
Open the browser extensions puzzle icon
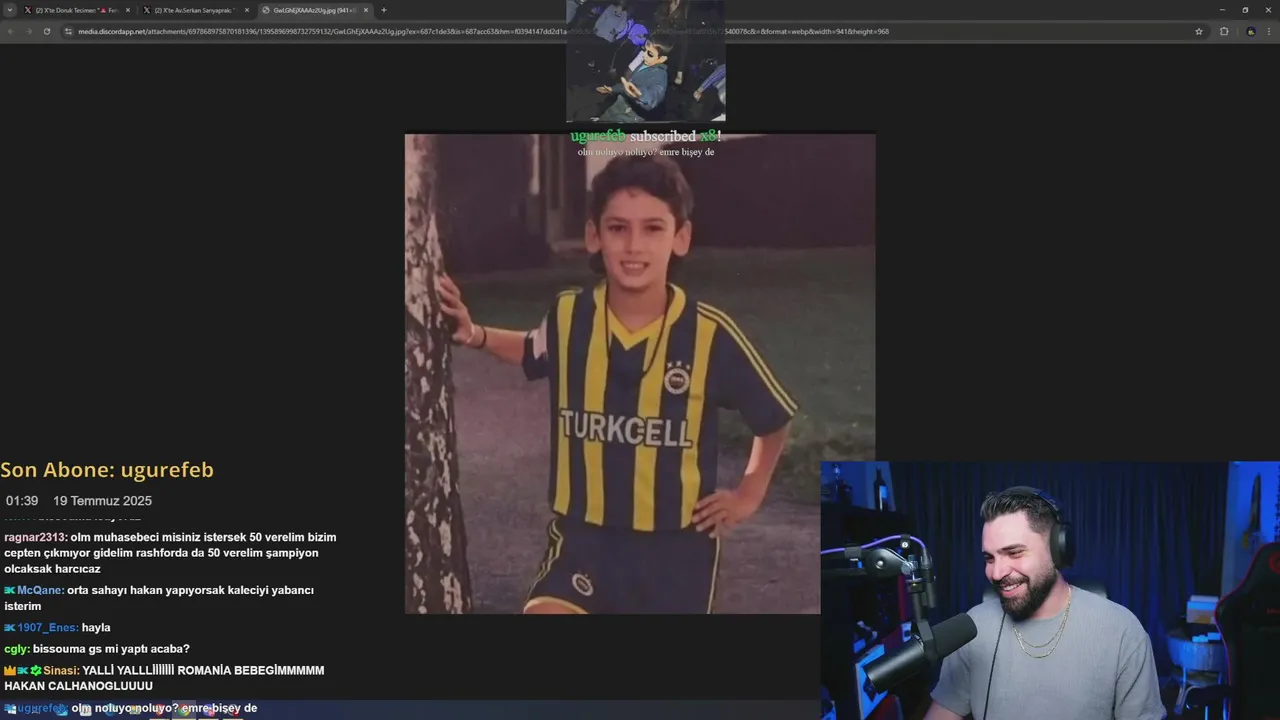[1224, 31]
